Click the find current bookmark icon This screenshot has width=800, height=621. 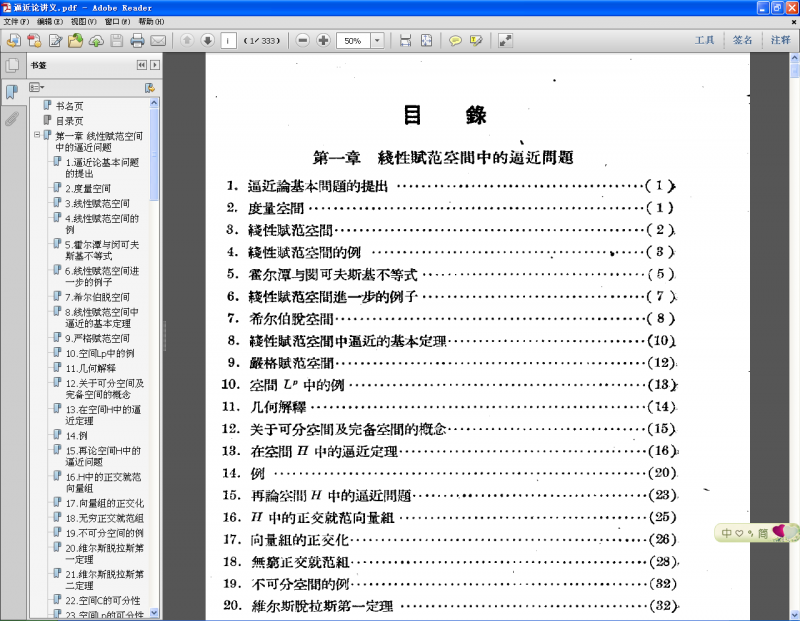pyautogui.click(x=149, y=88)
